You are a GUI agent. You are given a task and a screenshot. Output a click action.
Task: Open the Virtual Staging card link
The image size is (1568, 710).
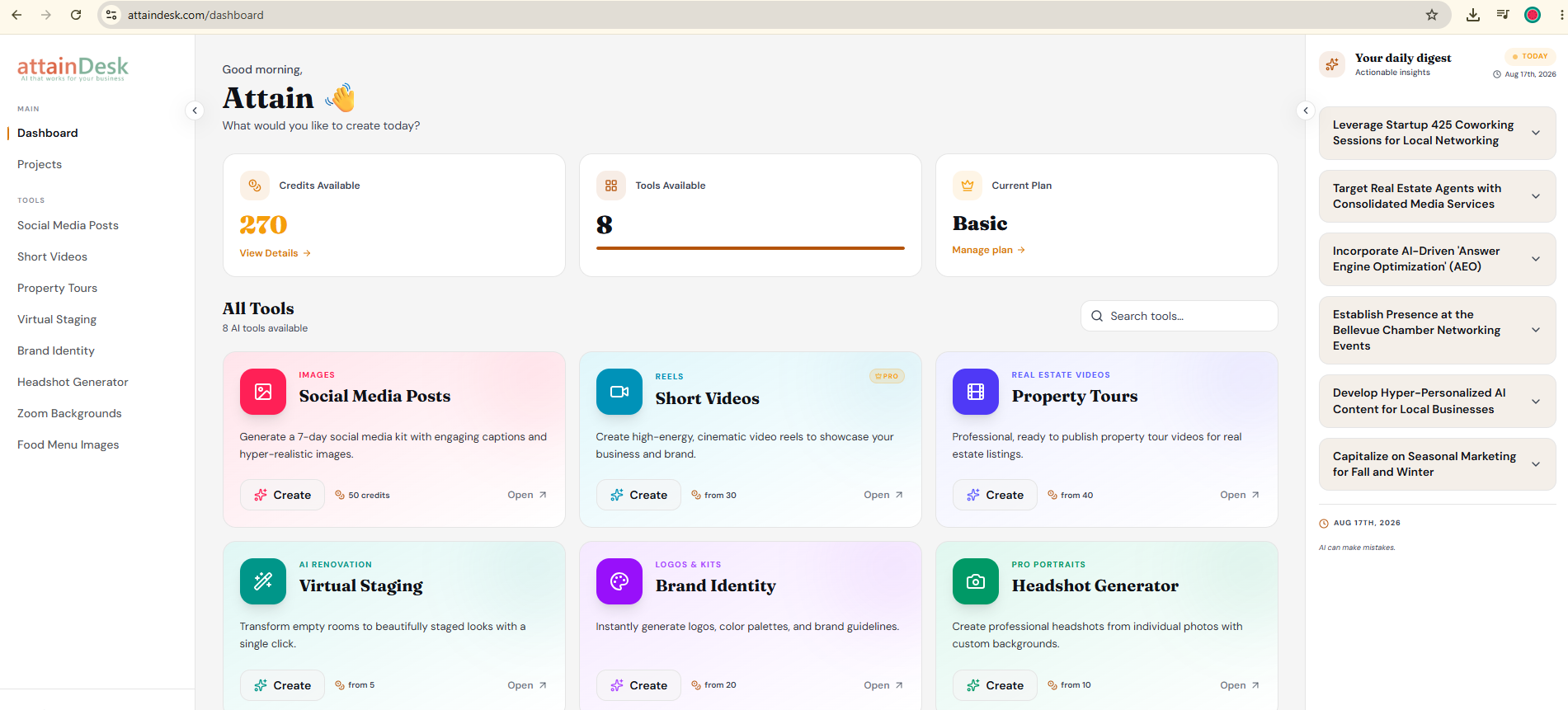527,685
